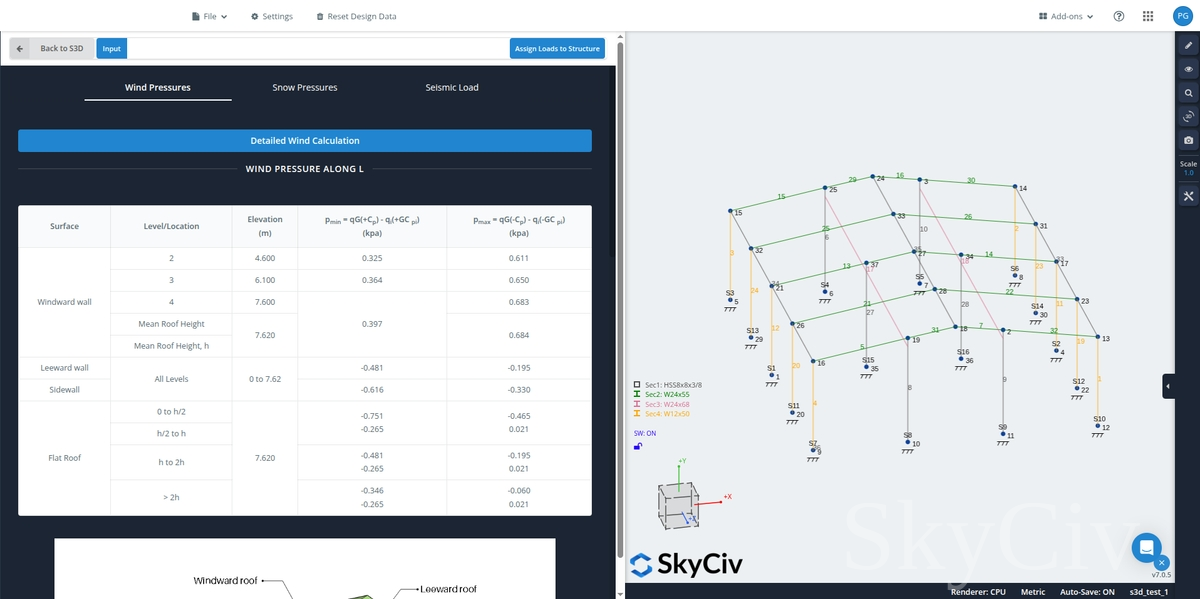Open the eye visibility settings
1200x599 pixels.
[x=1188, y=69]
